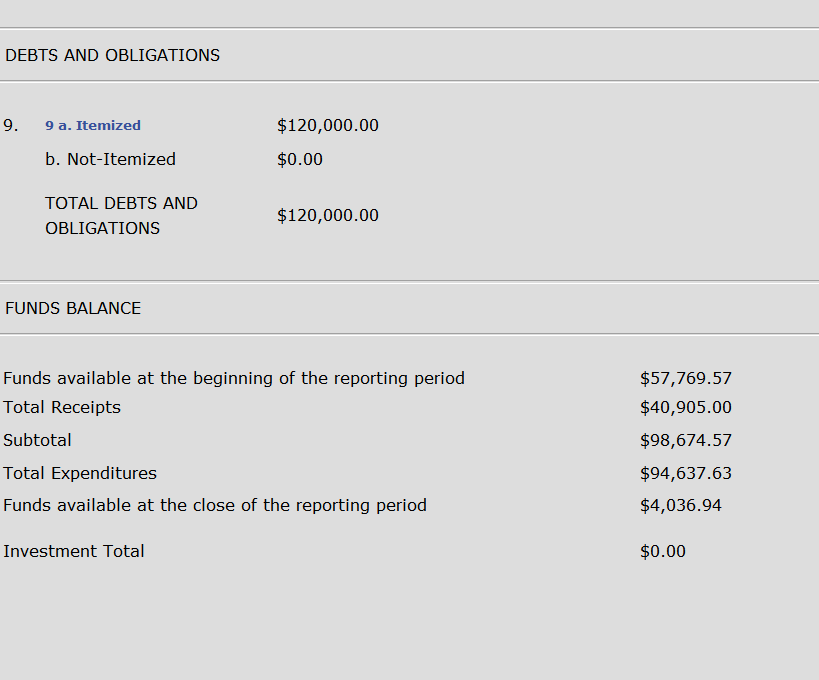Click the TOTAL DEBTS AND OBLIGATIONS label
This screenshot has height=680, width=819.
click(121, 216)
